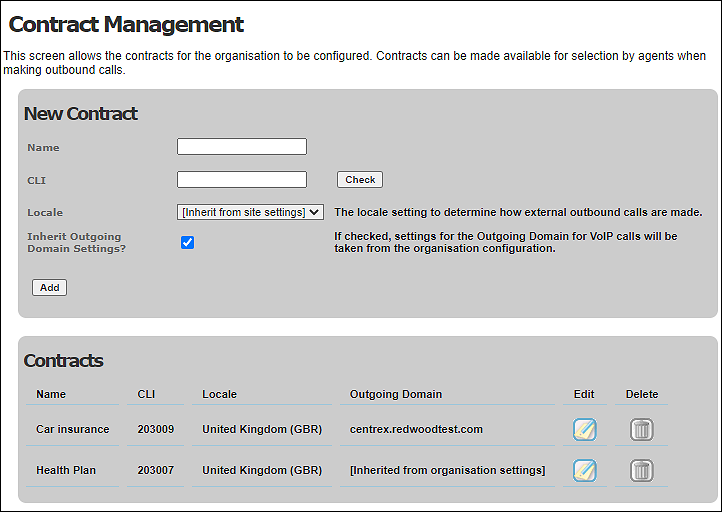Click the Inherited from organisation settings cell

tap(448, 470)
